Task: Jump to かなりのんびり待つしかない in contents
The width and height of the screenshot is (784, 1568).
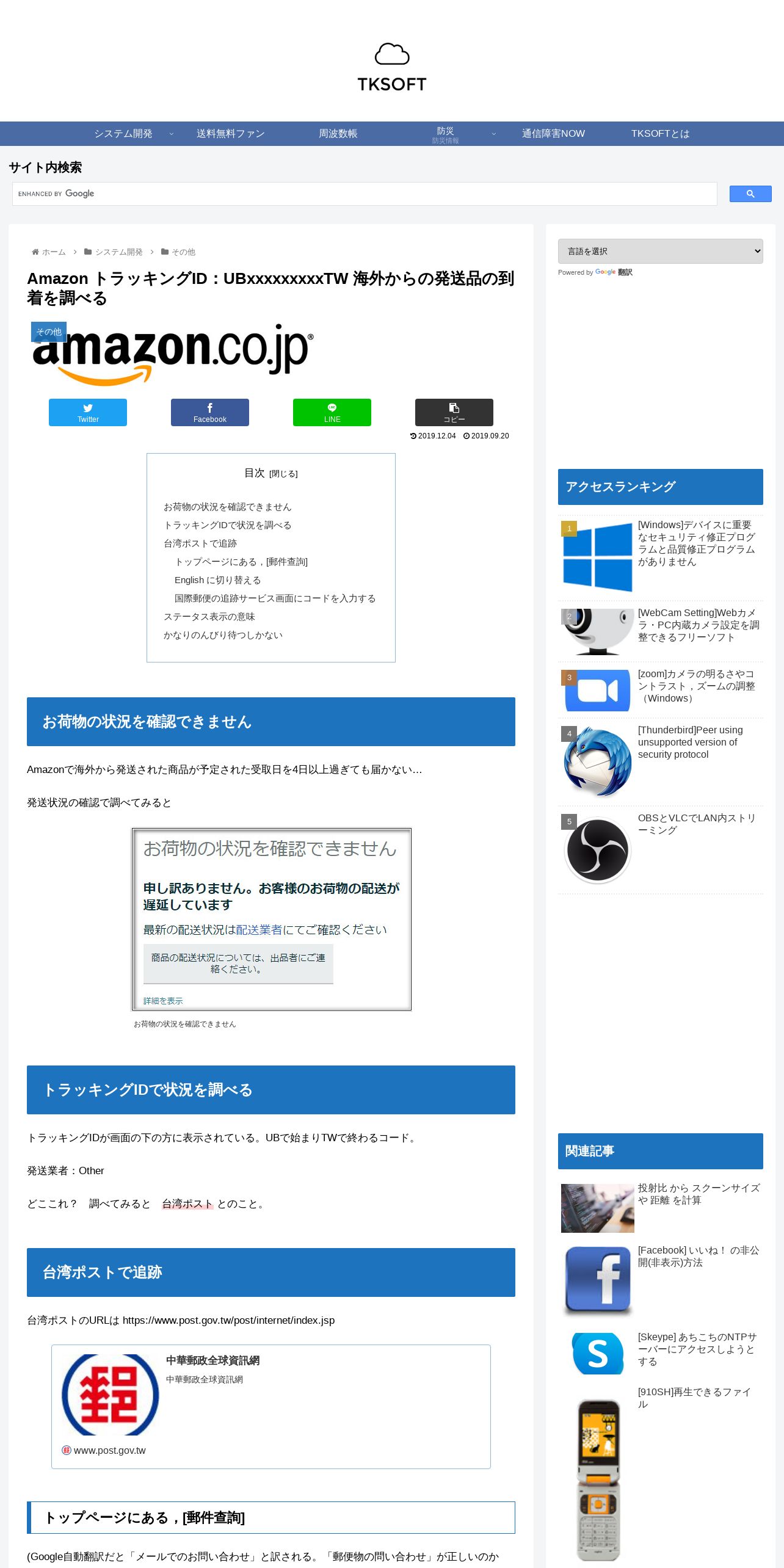Action: pos(223,635)
